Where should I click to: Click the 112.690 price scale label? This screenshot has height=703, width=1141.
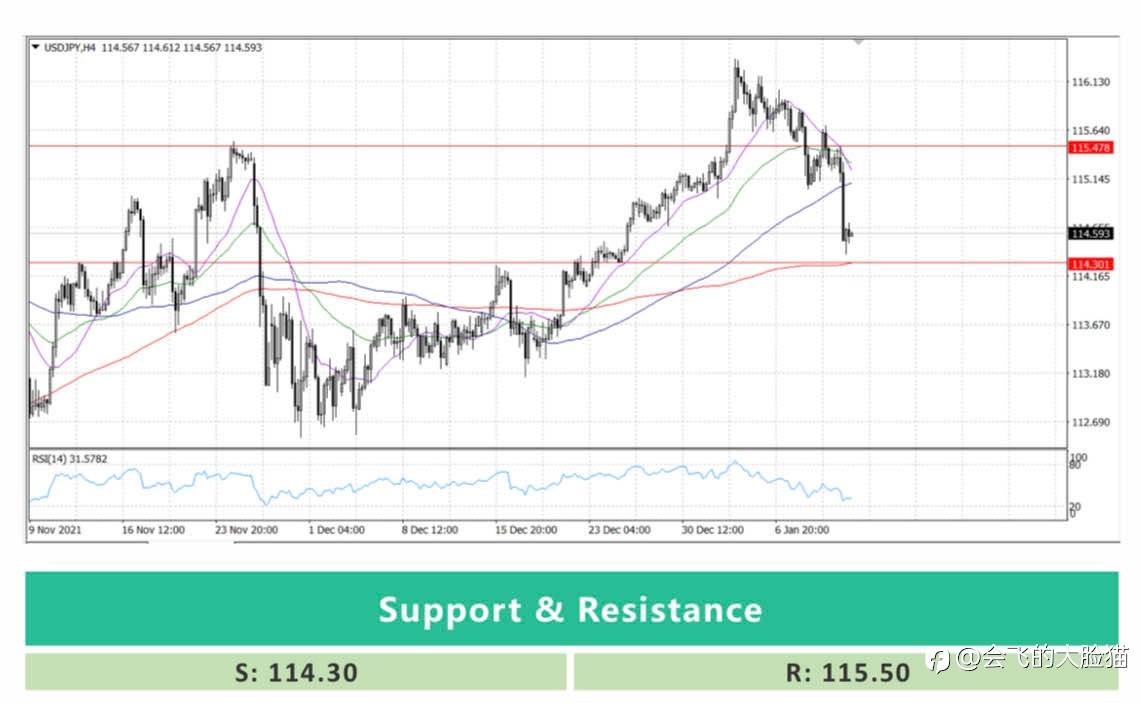click(1090, 422)
